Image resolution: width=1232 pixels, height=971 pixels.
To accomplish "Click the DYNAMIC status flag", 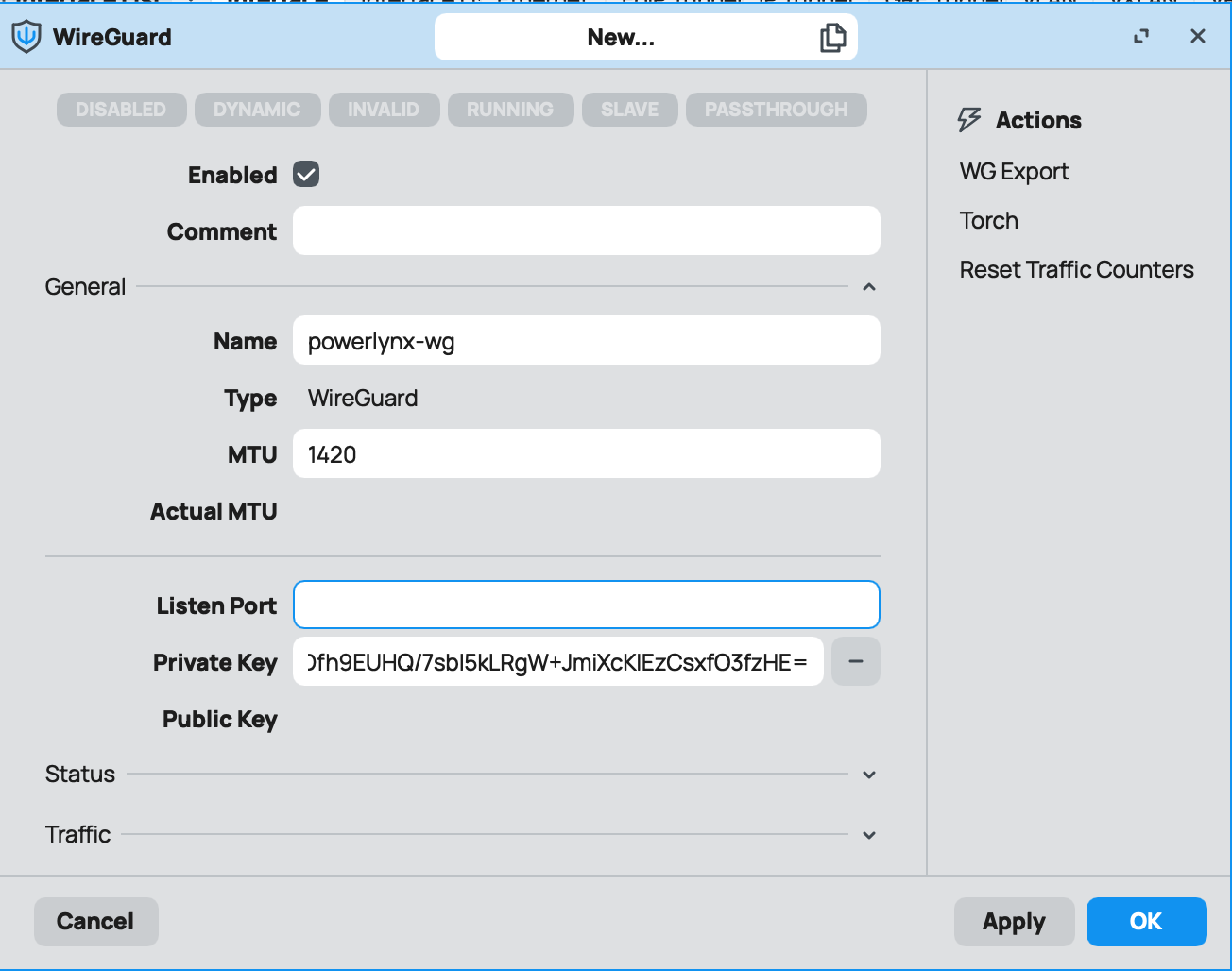I will pyautogui.click(x=257, y=110).
